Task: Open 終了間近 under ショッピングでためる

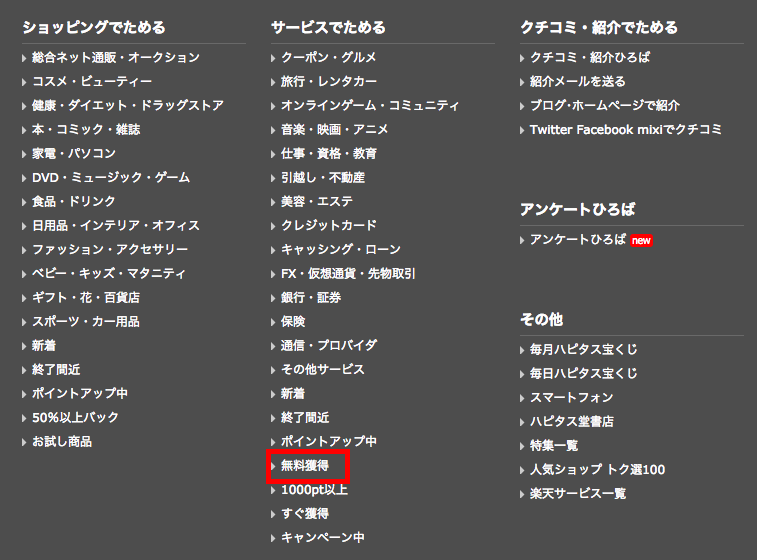Action: [x=56, y=370]
